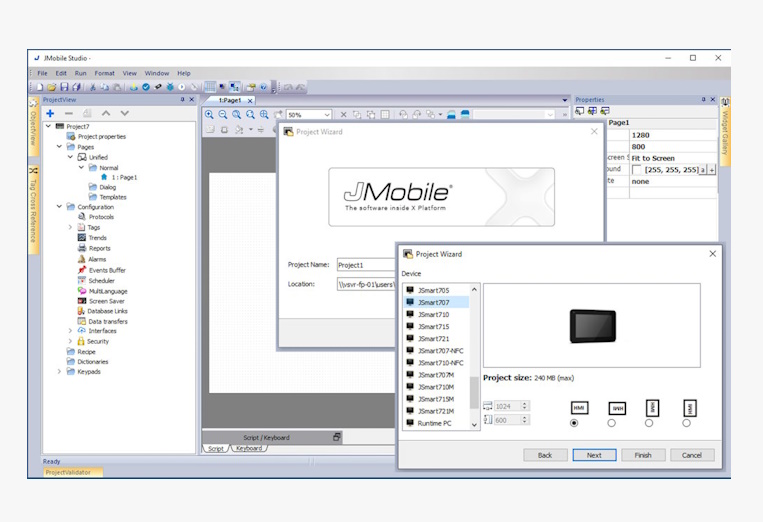Click the device list scroll down arrow
Image resolution: width=763 pixels, height=522 pixels.
coord(474,425)
